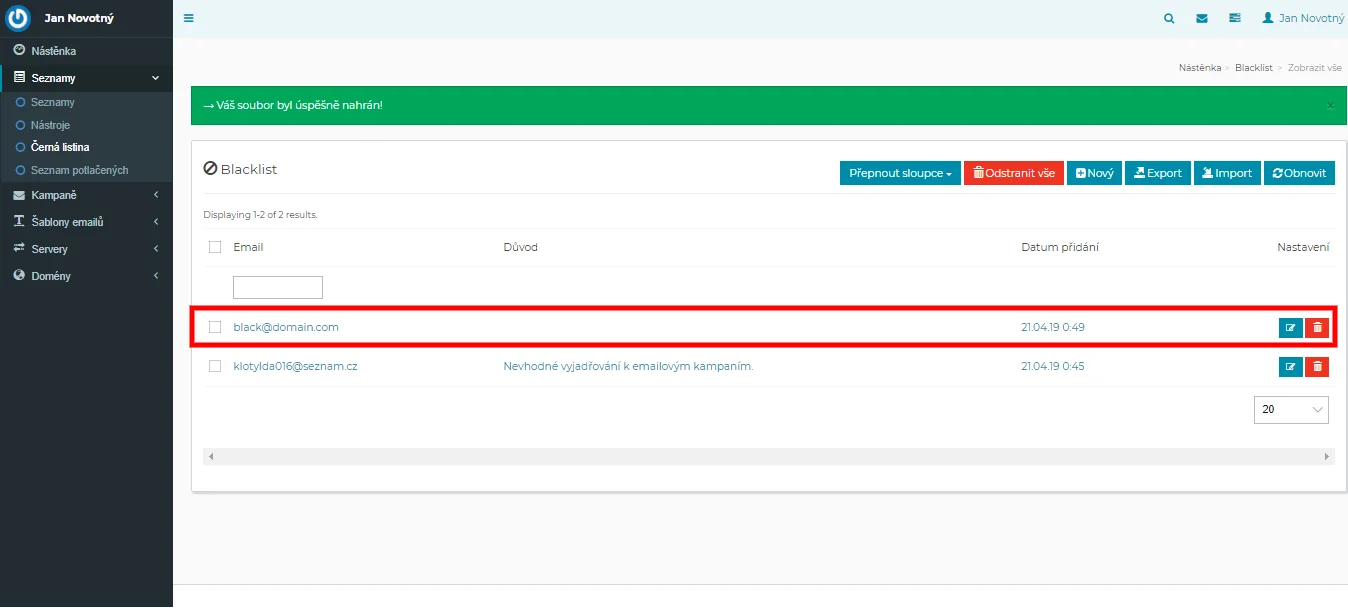Click the Email filter input field

click(x=278, y=287)
